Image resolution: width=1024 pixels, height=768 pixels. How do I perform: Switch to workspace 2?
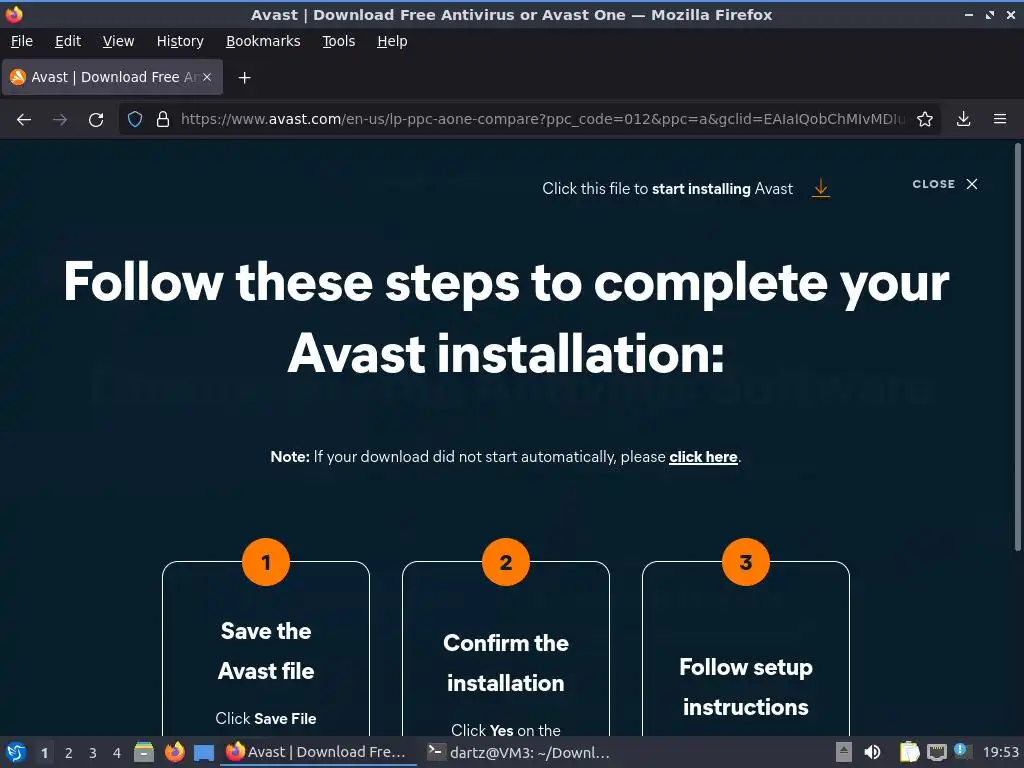click(69, 753)
